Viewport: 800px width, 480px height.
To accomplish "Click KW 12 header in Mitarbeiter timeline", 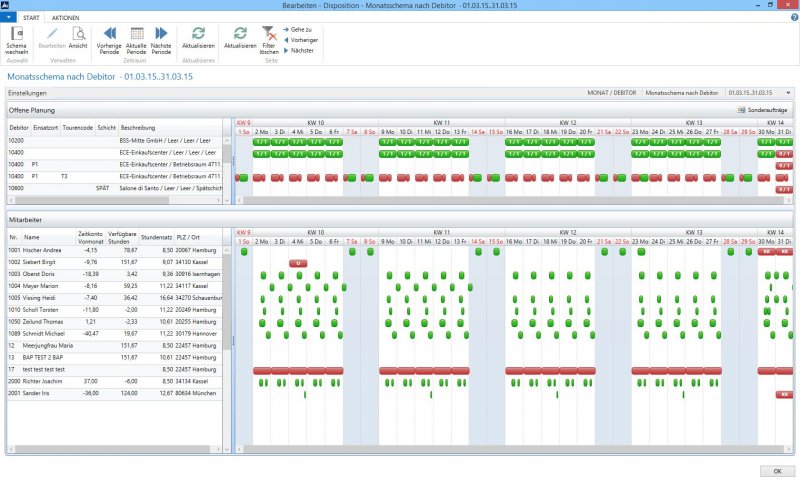I will [x=567, y=233].
